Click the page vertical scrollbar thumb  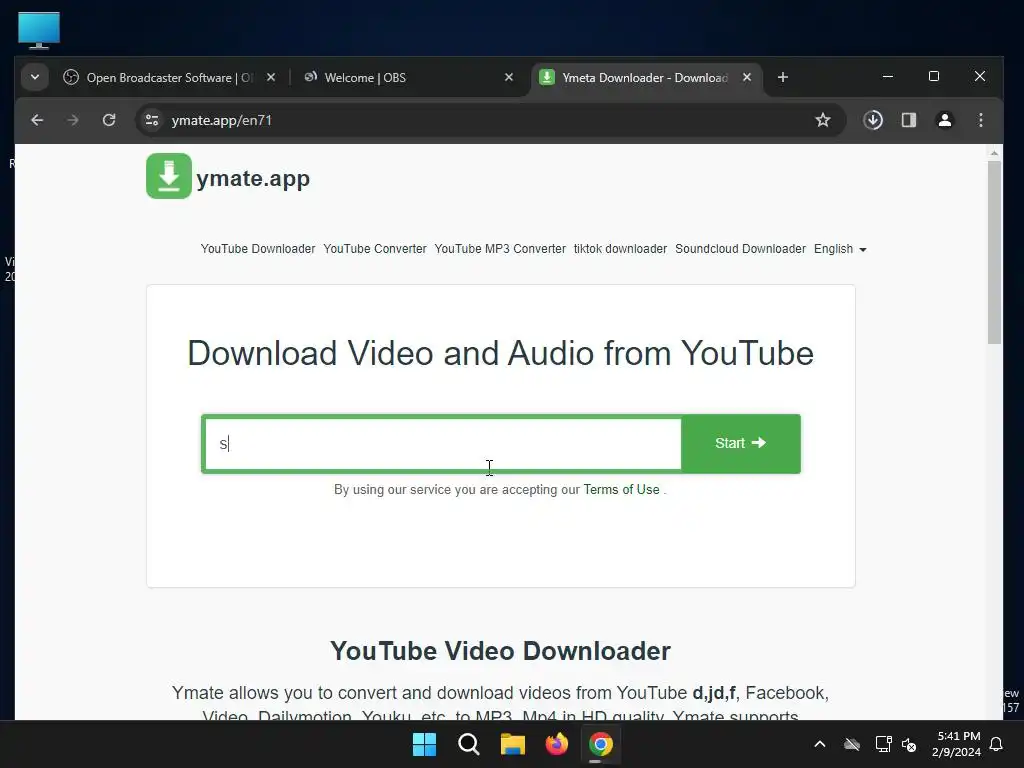tap(994, 252)
